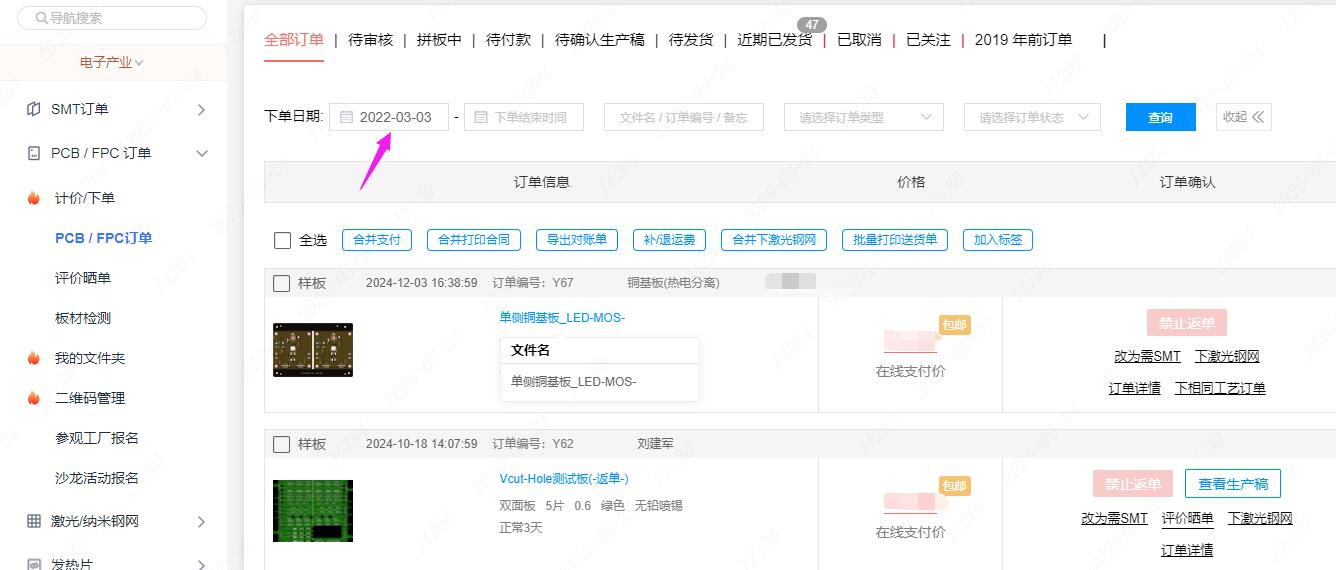This screenshot has width=1336, height=570.
Task: Tick the 全选 select-all checkbox
Action: [x=282, y=240]
